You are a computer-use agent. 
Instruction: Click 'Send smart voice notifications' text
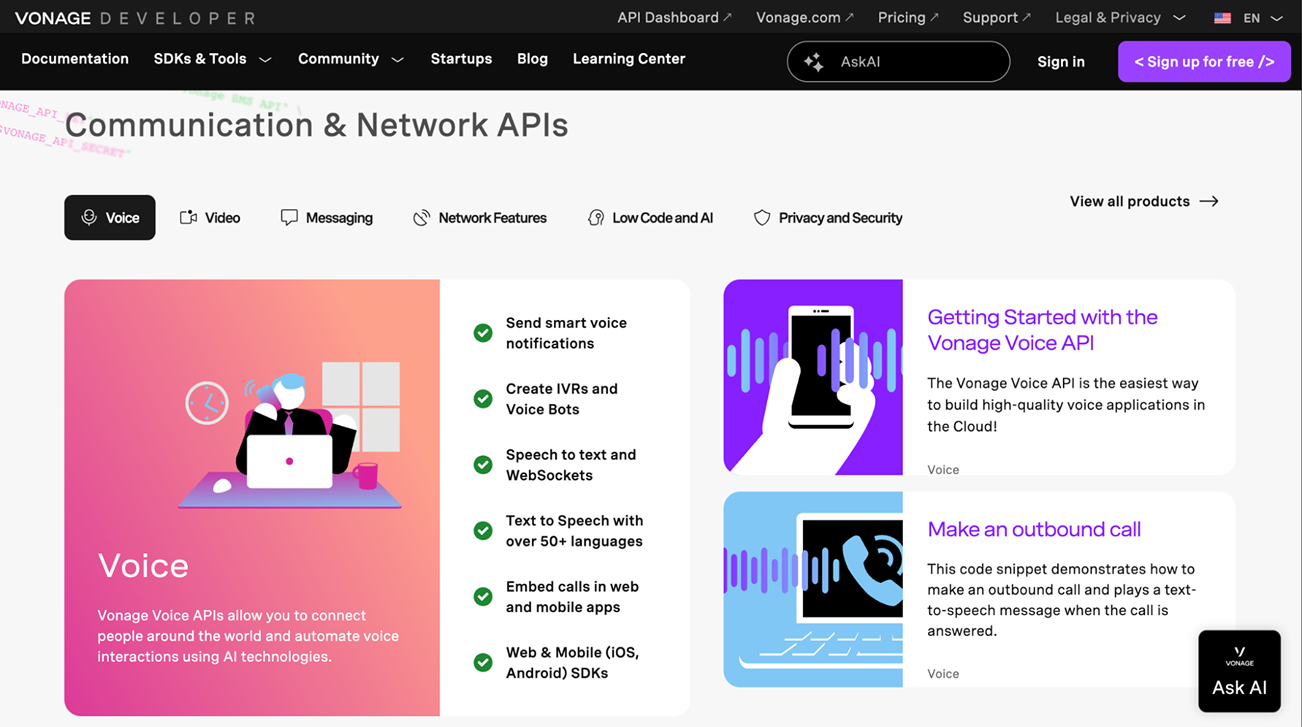[x=566, y=333]
